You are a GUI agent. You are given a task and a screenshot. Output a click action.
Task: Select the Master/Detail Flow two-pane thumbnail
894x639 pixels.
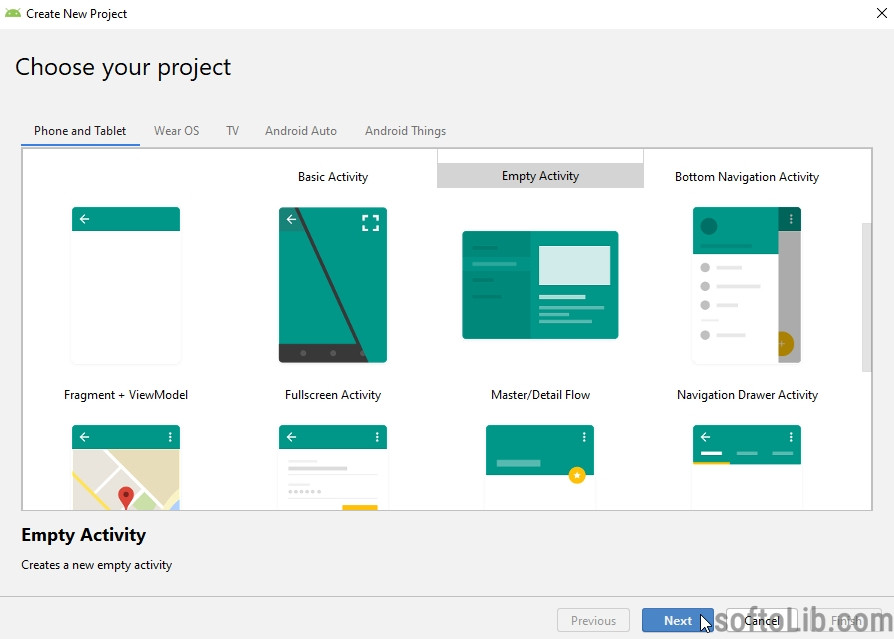pos(540,285)
